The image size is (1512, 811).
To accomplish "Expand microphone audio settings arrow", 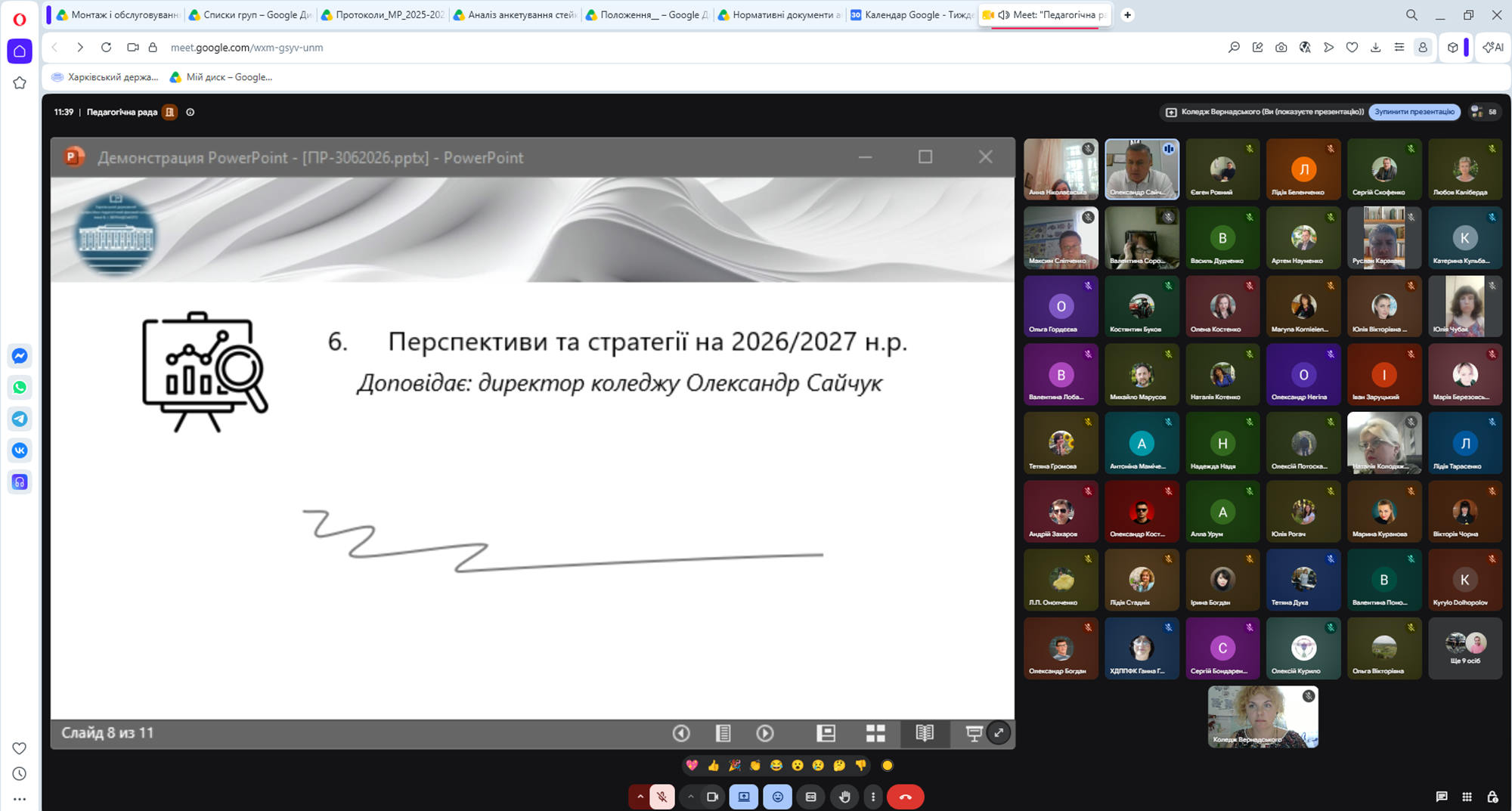I will 640,797.
